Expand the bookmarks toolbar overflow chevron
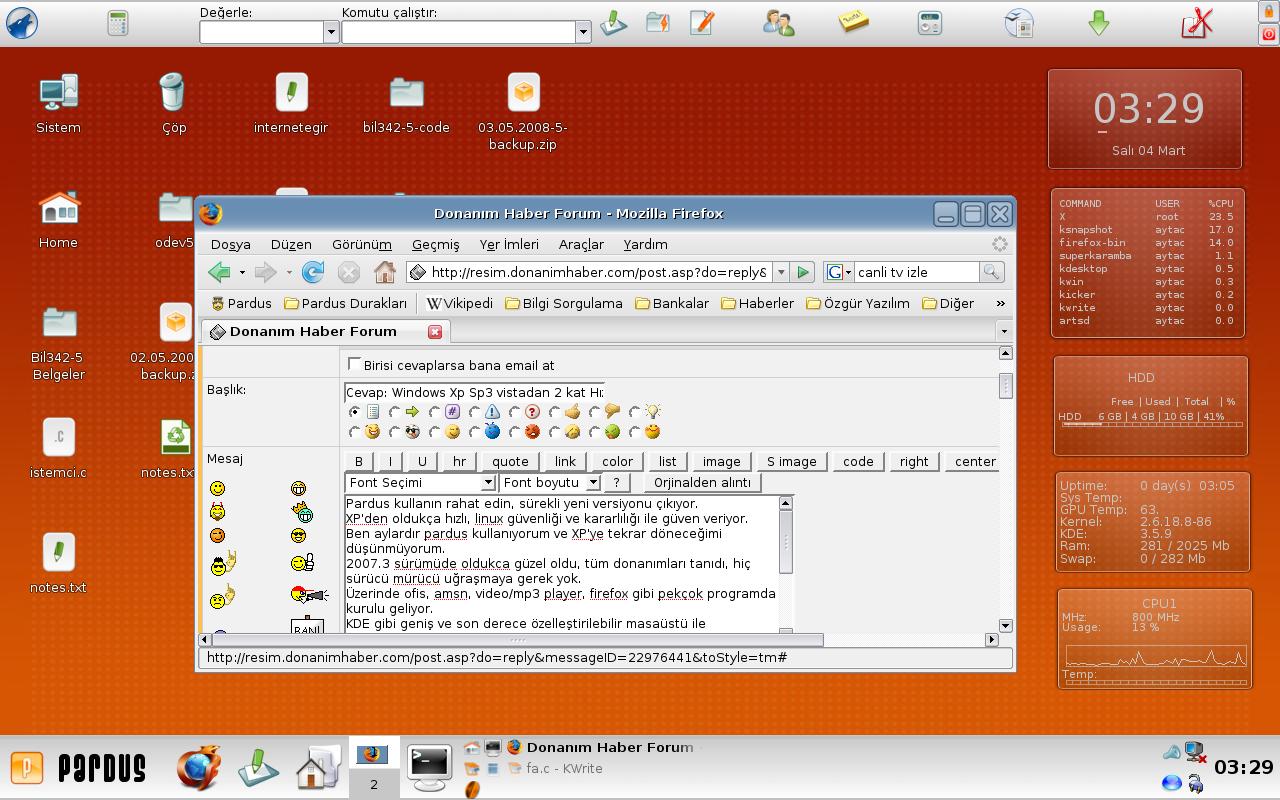Viewport: 1280px width, 800px height. click(x=1000, y=303)
